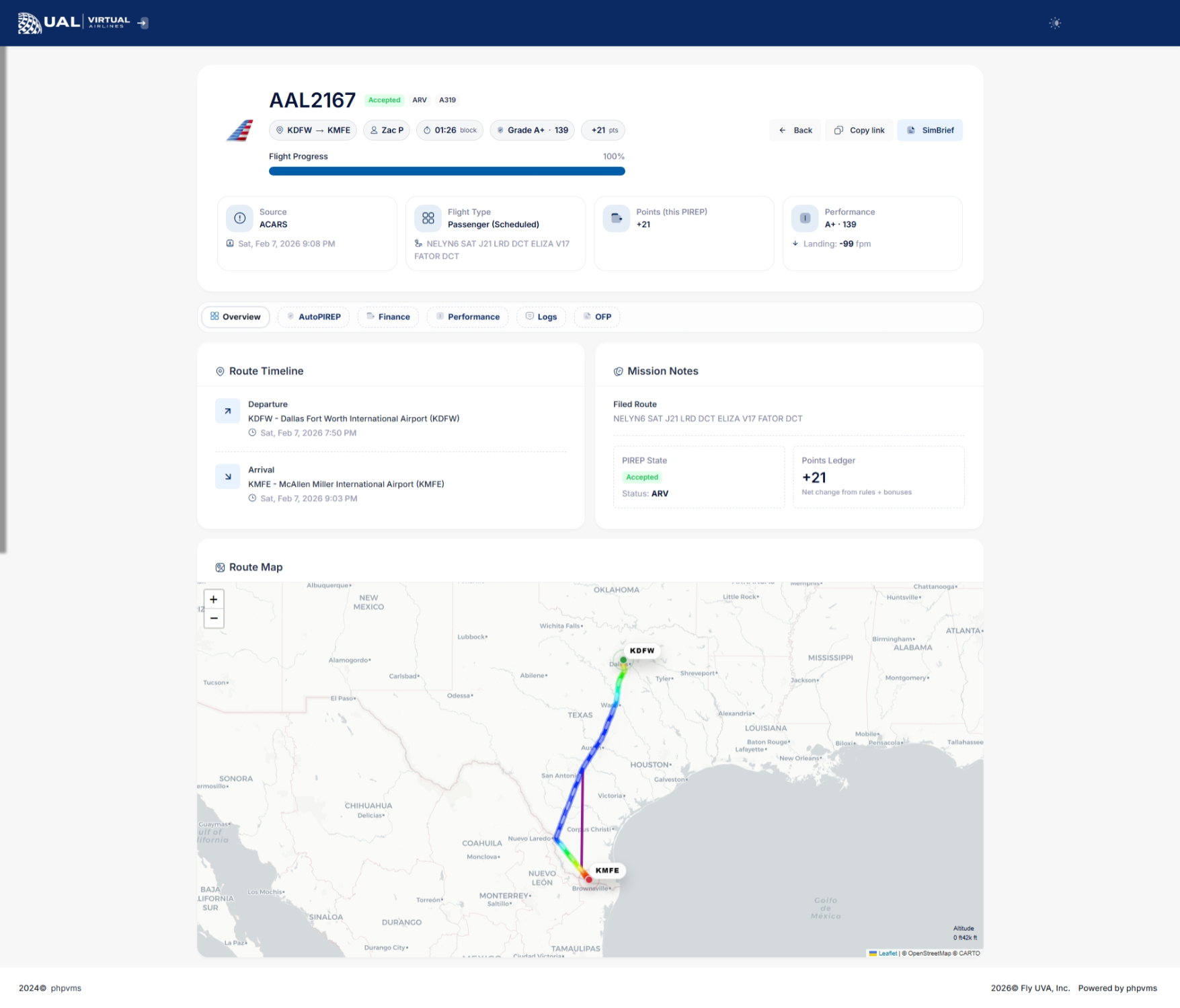Switch to the Finance tab
Image resolution: width=1180 pixels, height=1008 pixels.
(388, 317)
